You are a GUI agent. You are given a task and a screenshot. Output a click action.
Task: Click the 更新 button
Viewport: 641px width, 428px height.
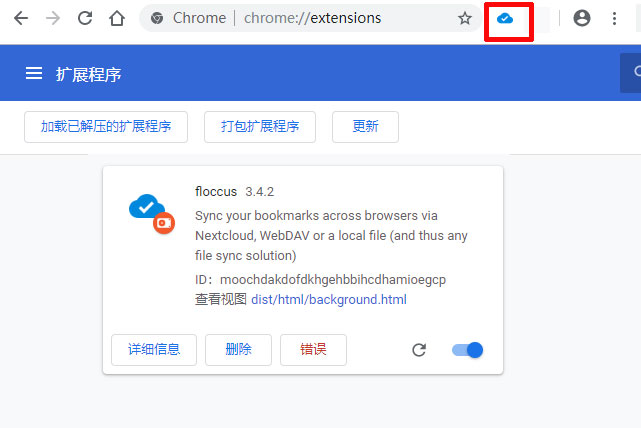(365, 127)
